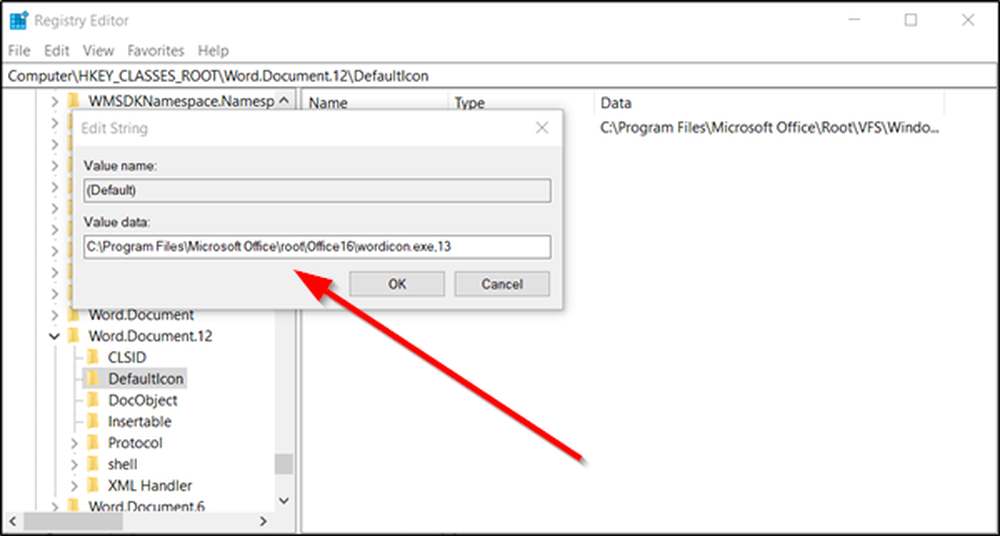
Task: Click the Insertable folder icon
Action: 93,422
